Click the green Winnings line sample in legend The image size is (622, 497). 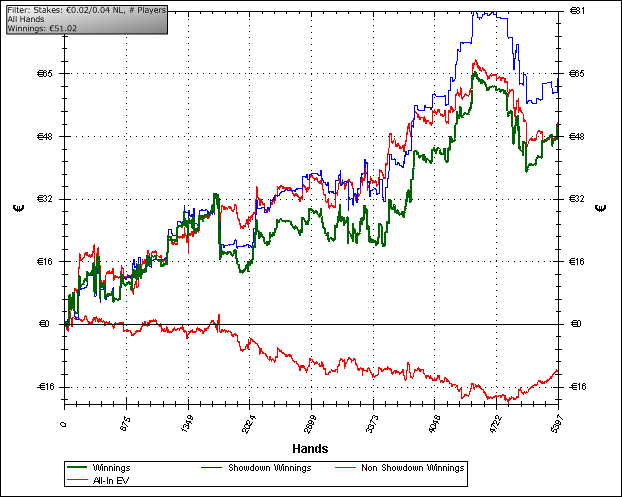[x=77, y=468]
